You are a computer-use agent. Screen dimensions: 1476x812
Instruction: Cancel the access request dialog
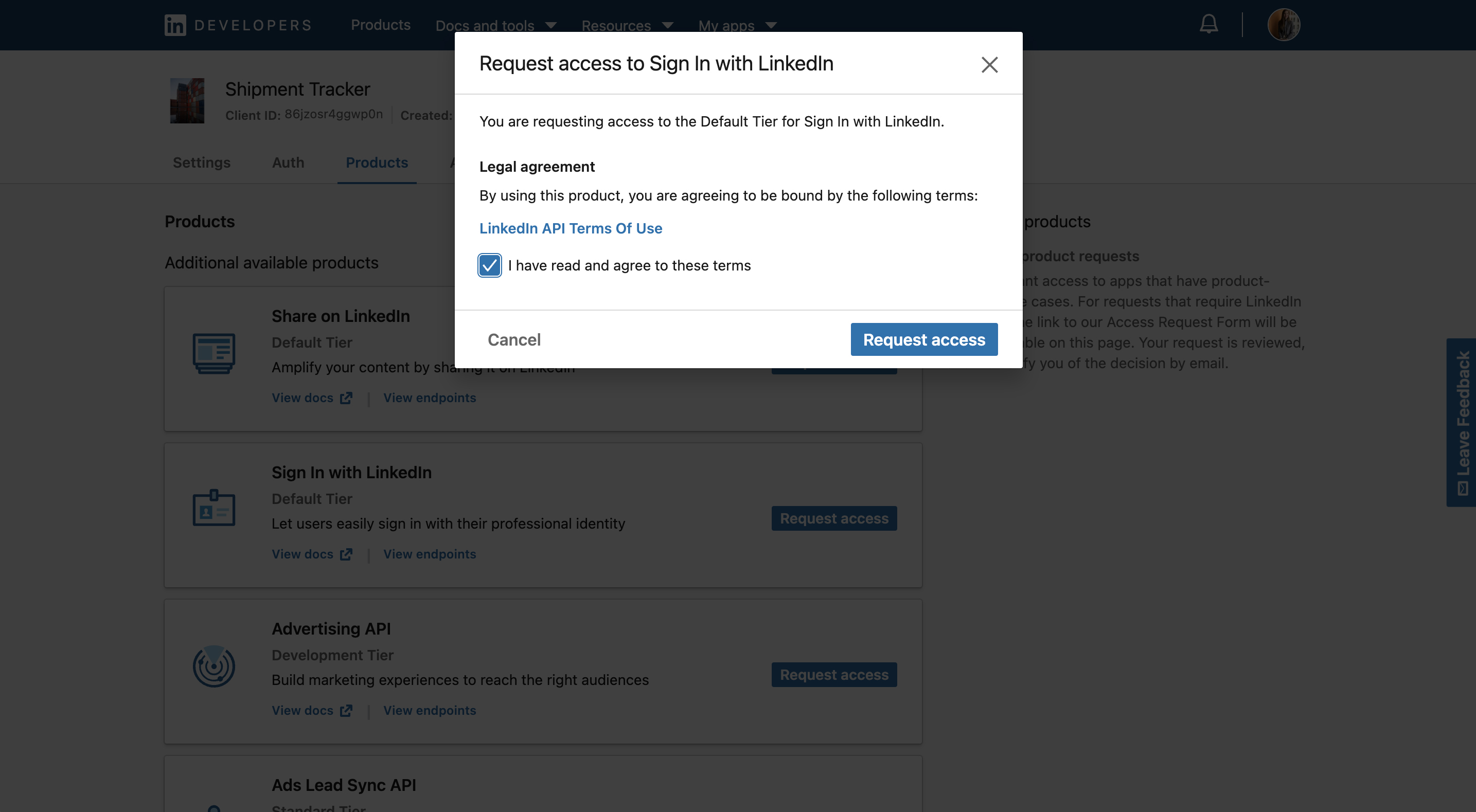[513, 339]
